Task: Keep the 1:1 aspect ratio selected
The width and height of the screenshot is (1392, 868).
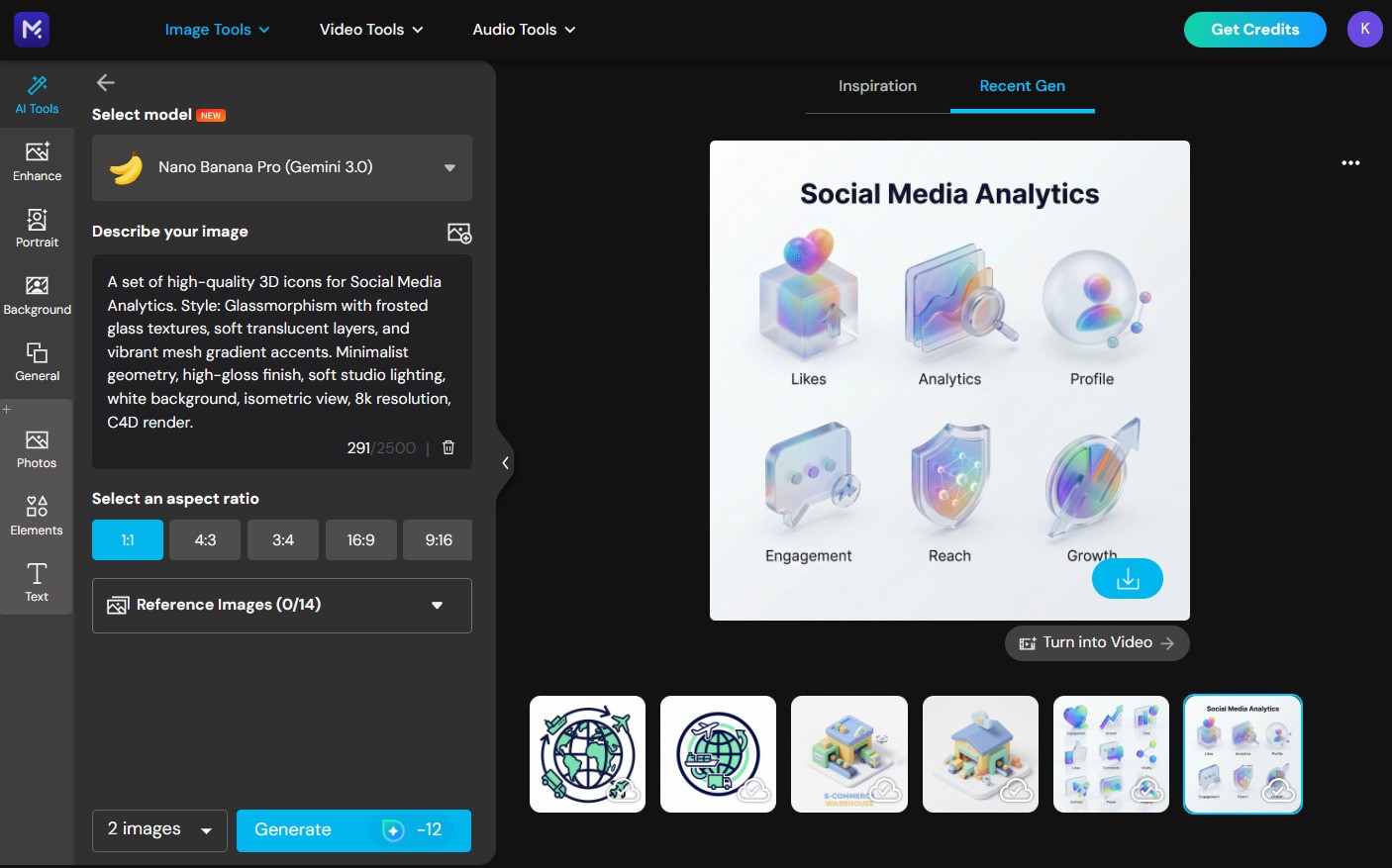Action: 127,539
